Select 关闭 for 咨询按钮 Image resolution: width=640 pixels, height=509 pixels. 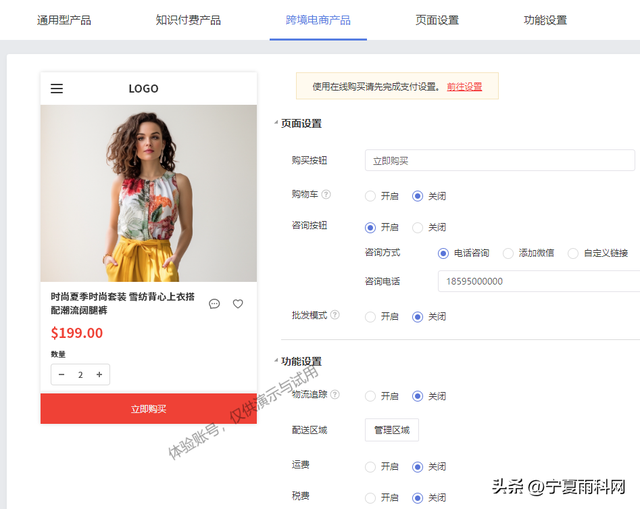[417, 227]
